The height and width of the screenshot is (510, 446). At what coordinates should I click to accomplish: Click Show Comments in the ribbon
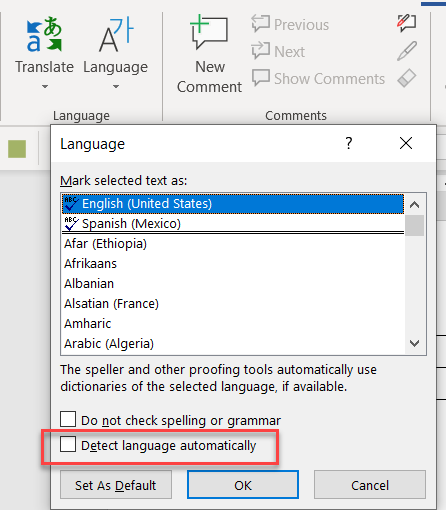318,79
